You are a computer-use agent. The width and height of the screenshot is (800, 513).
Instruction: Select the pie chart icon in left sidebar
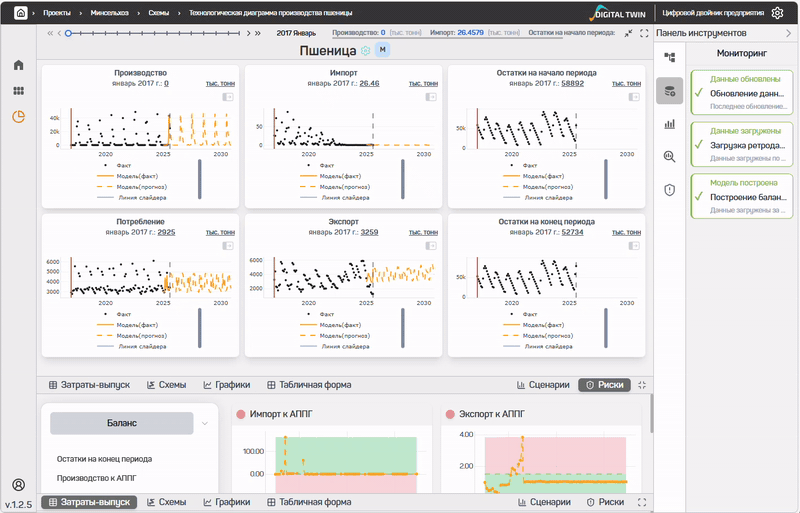(x=18, y=117)
